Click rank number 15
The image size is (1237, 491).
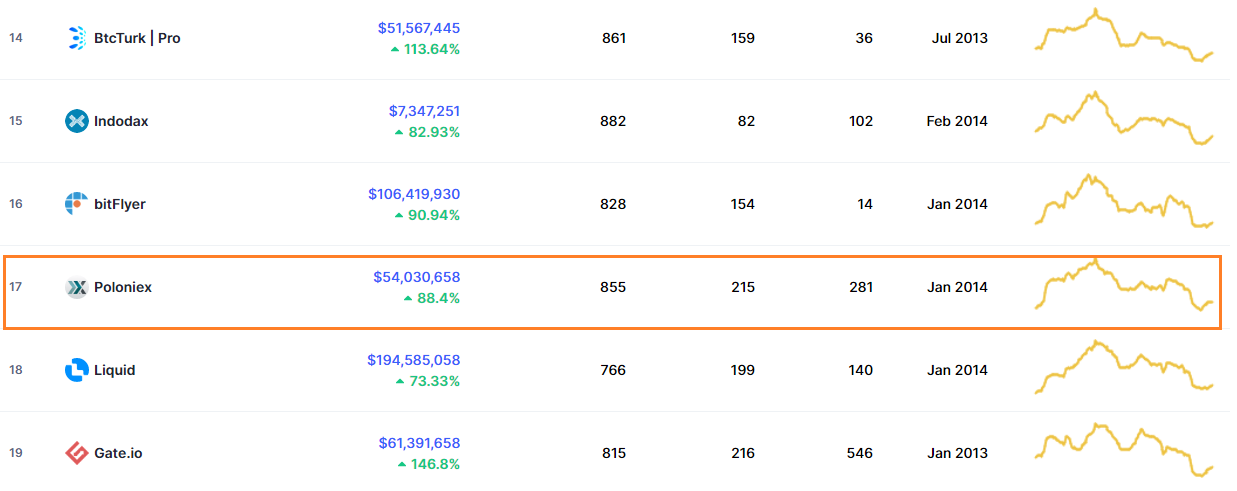pyautogui.click(x=16, y=121)
